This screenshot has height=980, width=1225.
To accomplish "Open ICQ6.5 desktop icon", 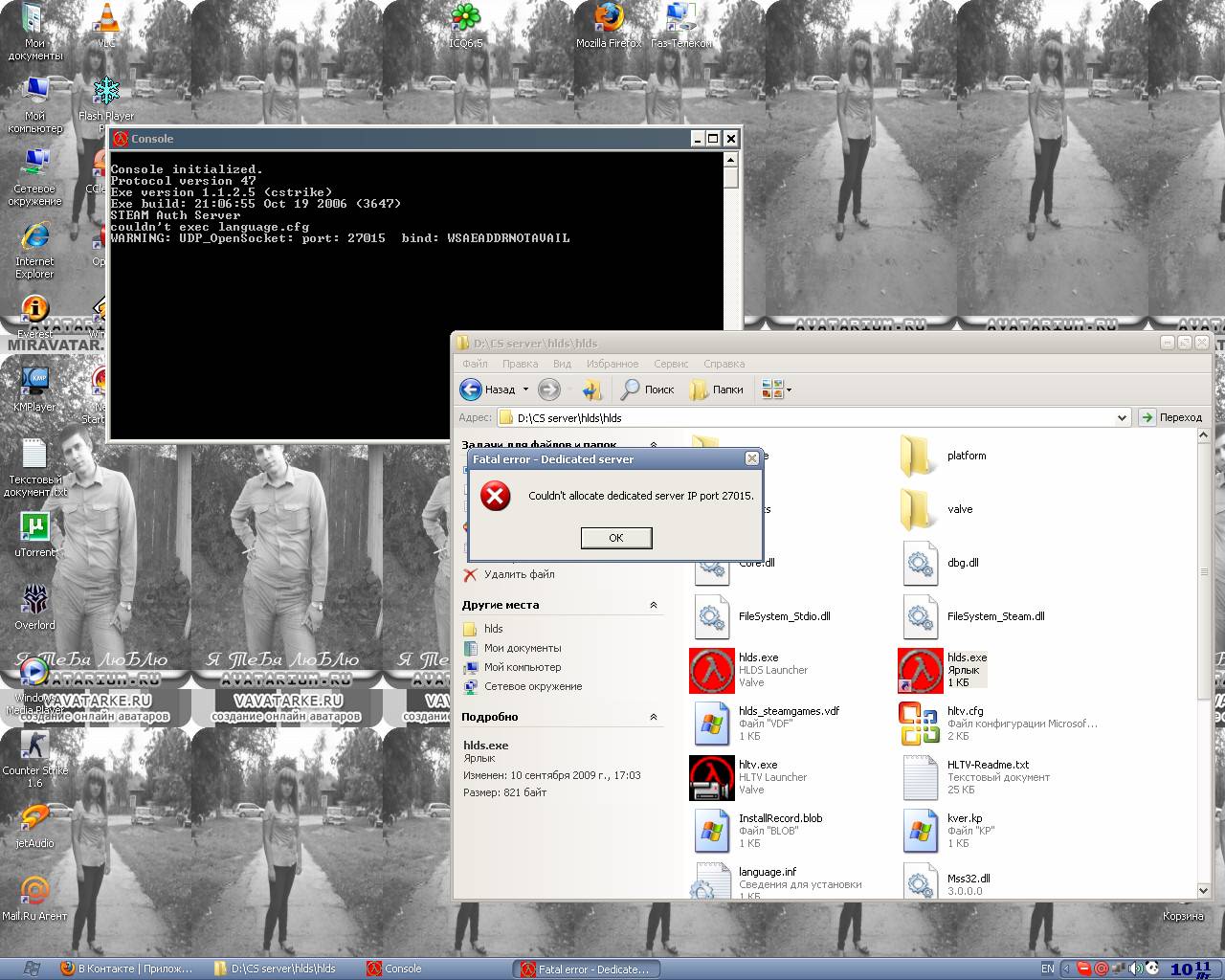I will [x=465, y=26].
